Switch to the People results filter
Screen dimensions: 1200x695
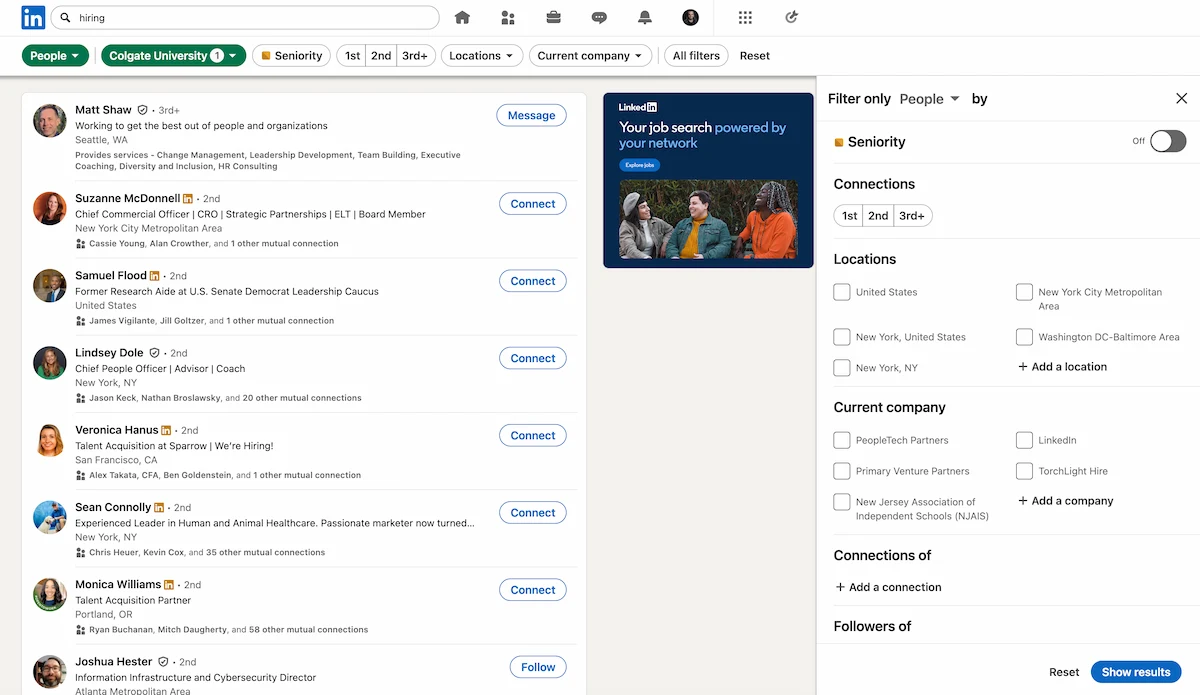click(55, 55)
